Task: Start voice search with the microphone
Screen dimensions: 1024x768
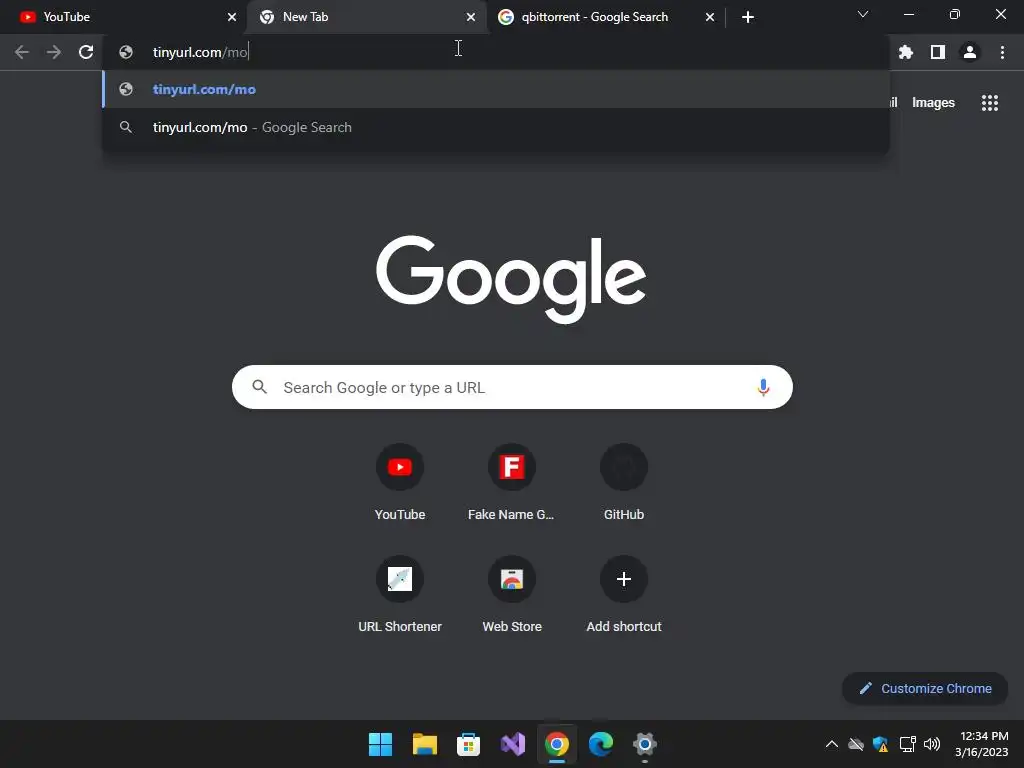Action: pos(763,387)
